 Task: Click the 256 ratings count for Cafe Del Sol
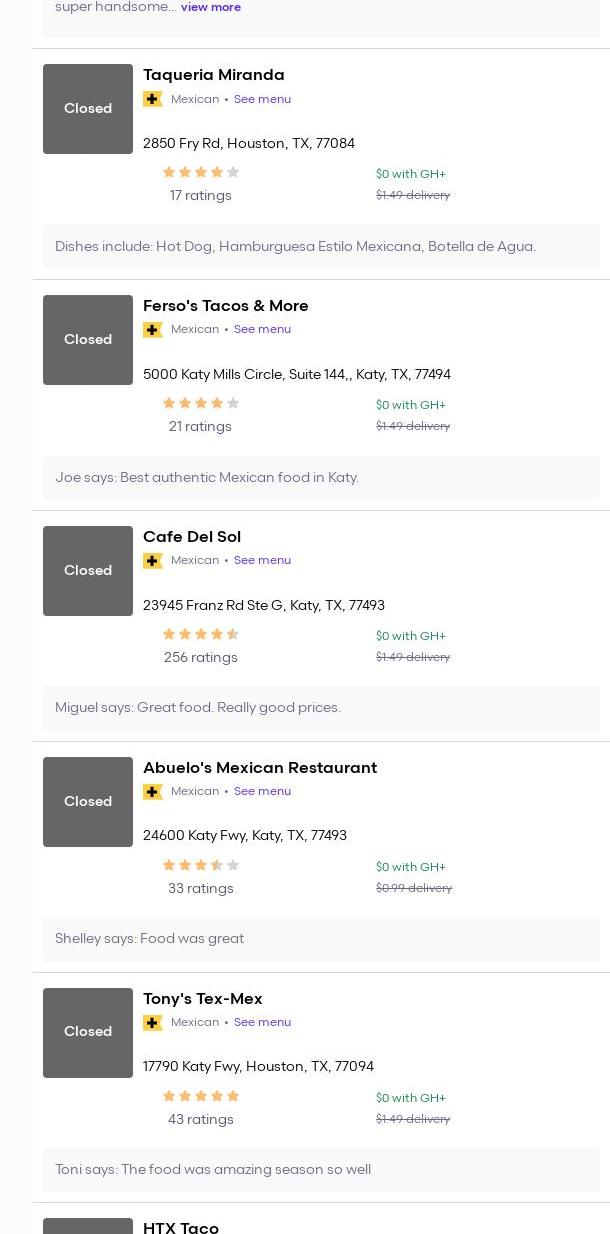(x=200, y=658)
